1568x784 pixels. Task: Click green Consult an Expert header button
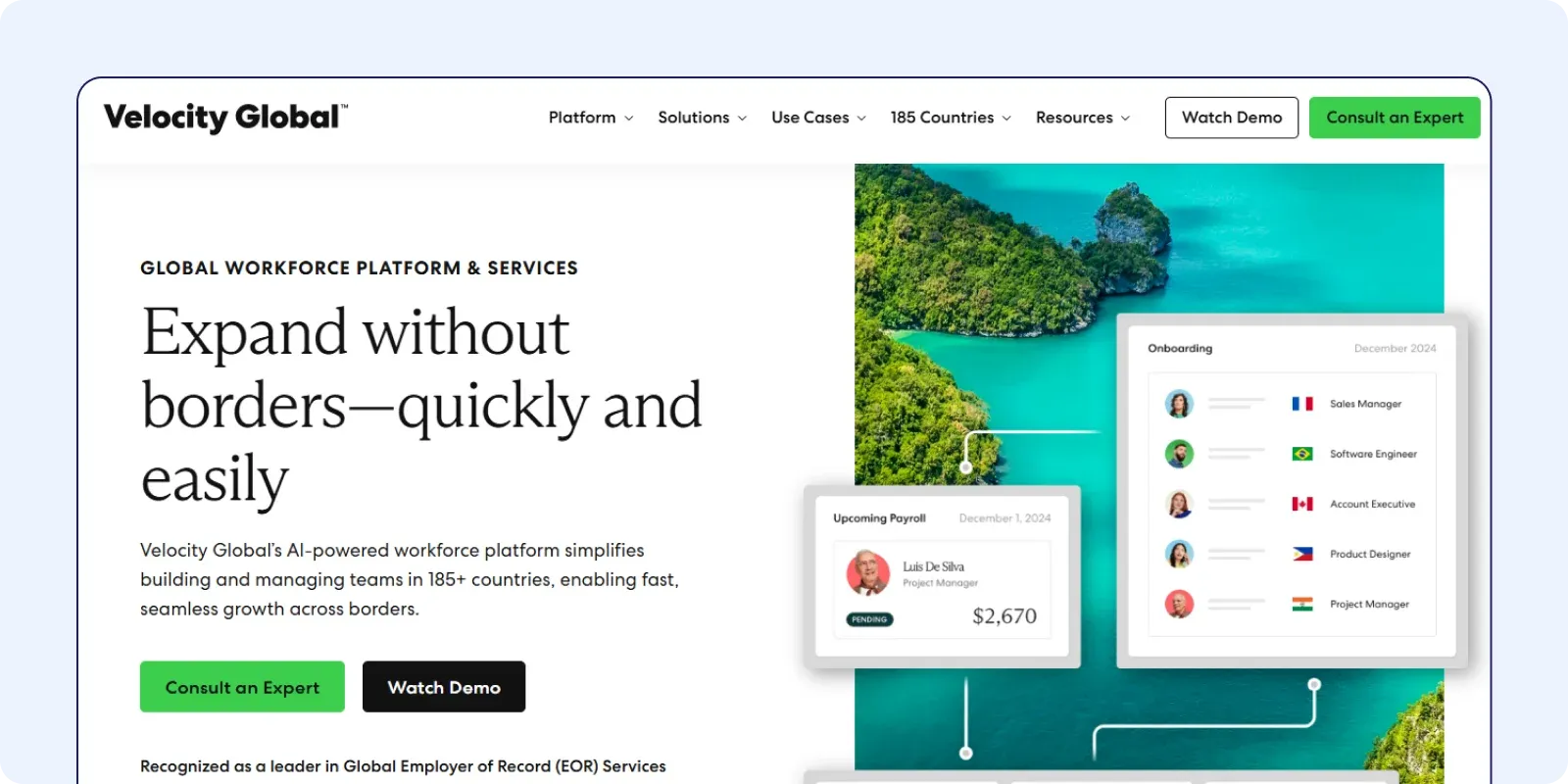[1395, 118]
